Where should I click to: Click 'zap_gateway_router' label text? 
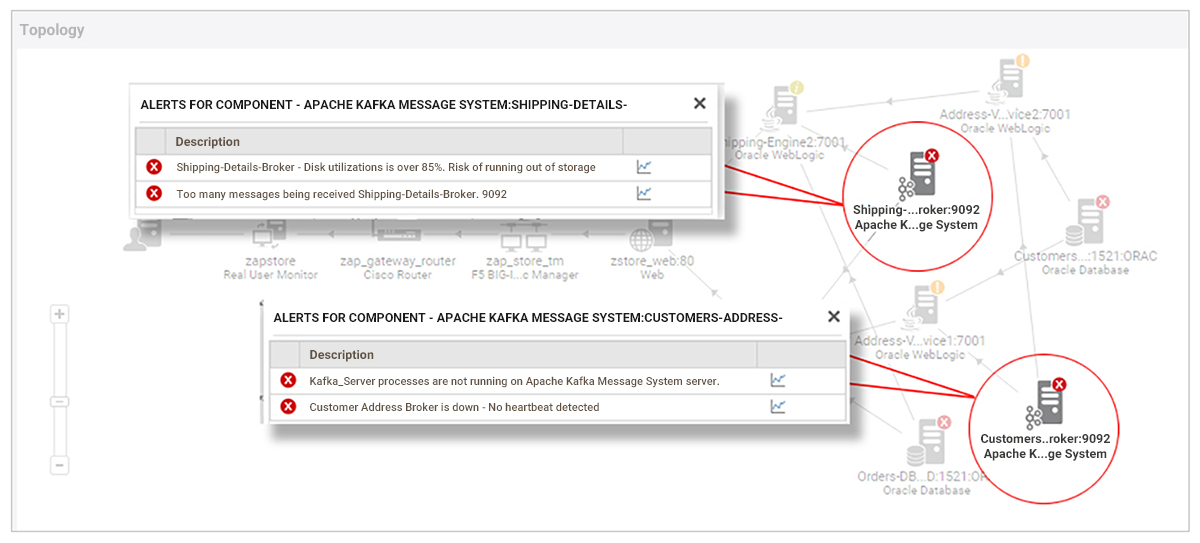click(x=398, y=261)
